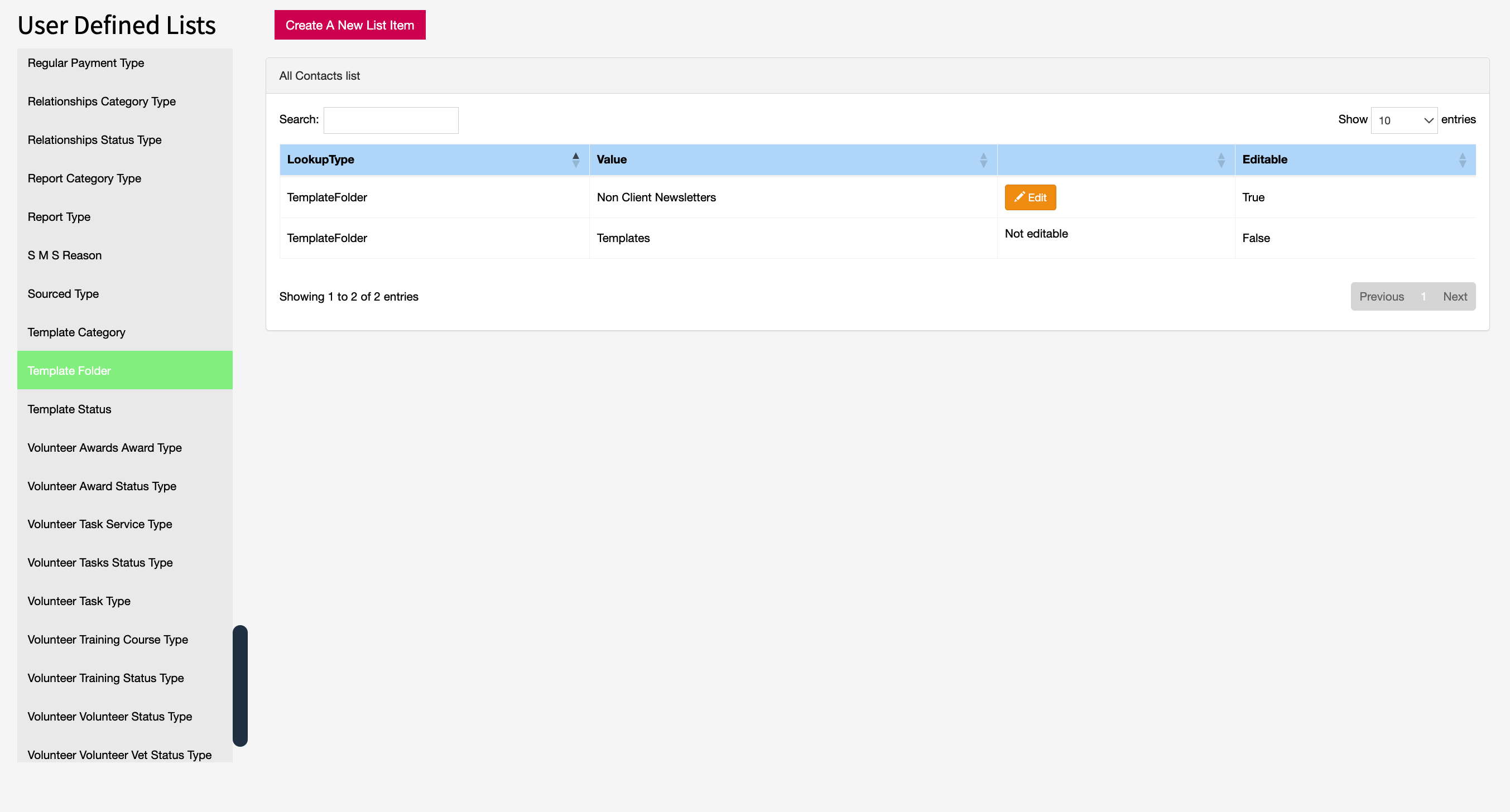1510x812 pixels.
Task: Open Volunteer Volunteer Status Type list
Action: tap(125, 717)
